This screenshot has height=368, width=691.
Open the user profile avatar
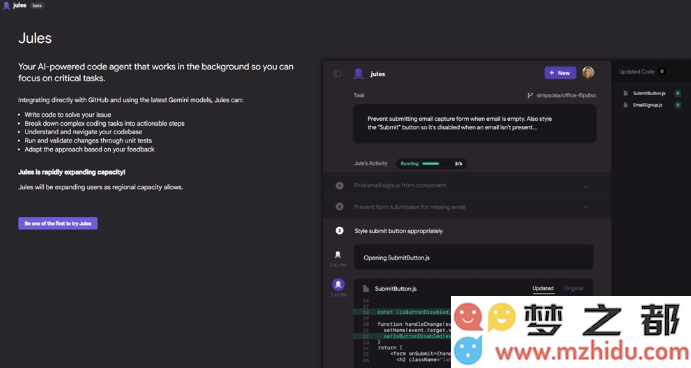pyautogui.click(x=588, y=72)
